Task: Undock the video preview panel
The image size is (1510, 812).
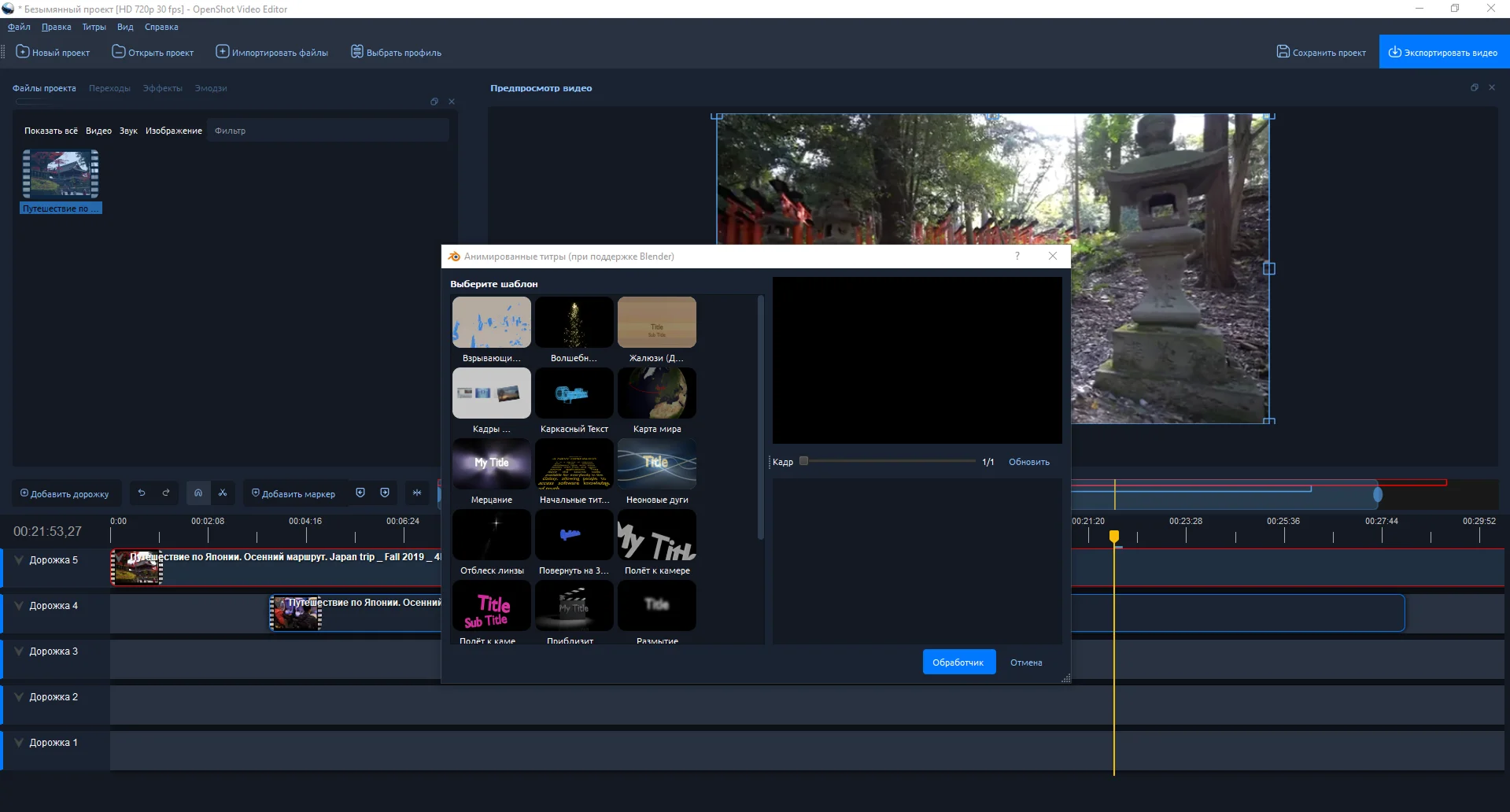Action: (x=1474, y=87)
